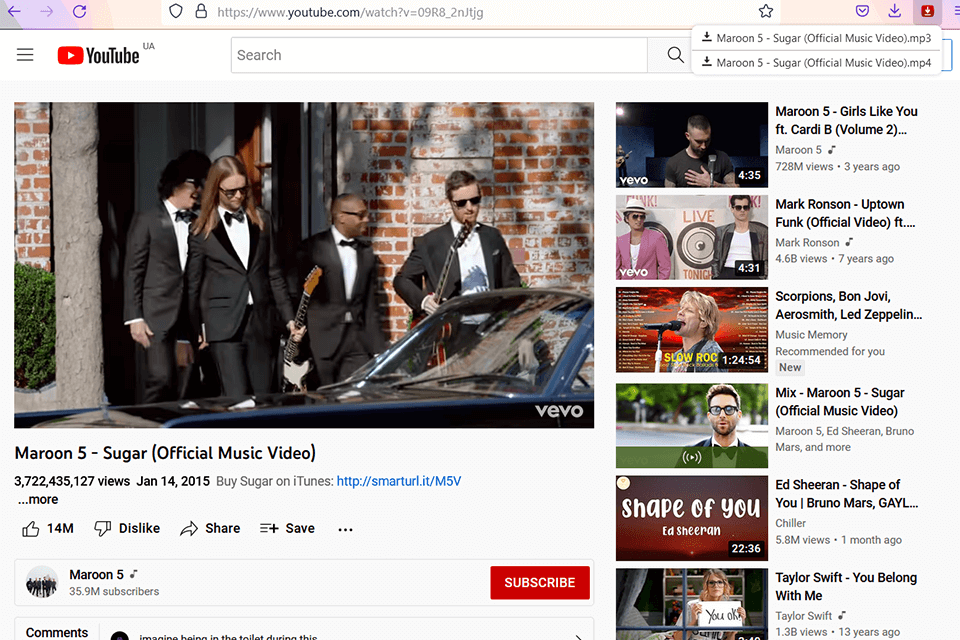The width and height of the screenshot is (960, 640).
Task: Bookmark this page with the star icon
Action: tap(765, 11)
